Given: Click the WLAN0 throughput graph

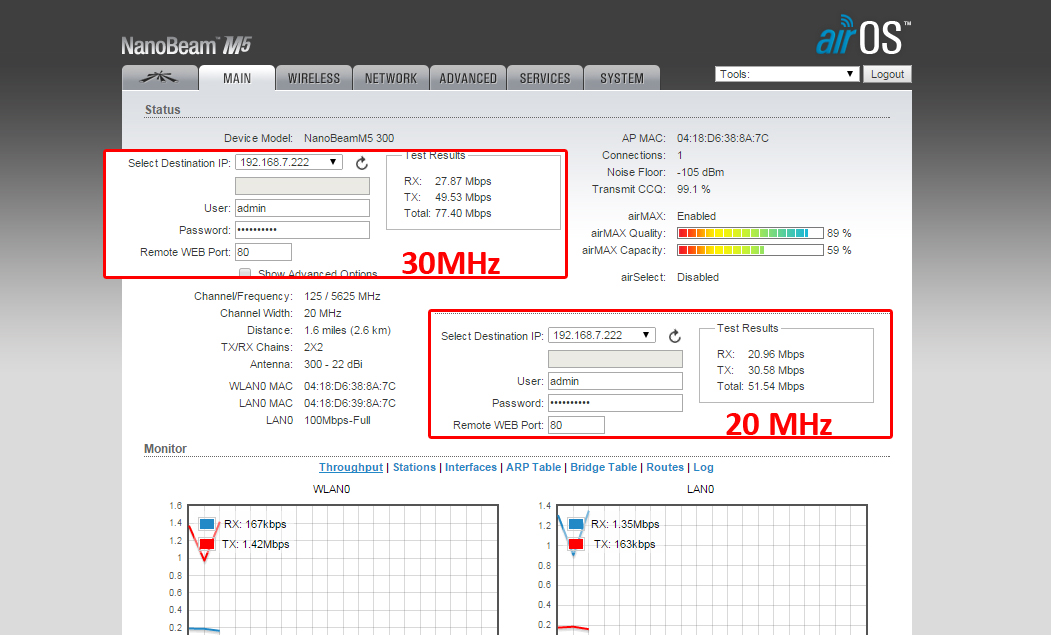Looking at the screenshot, I should click(x=343, y=569).
